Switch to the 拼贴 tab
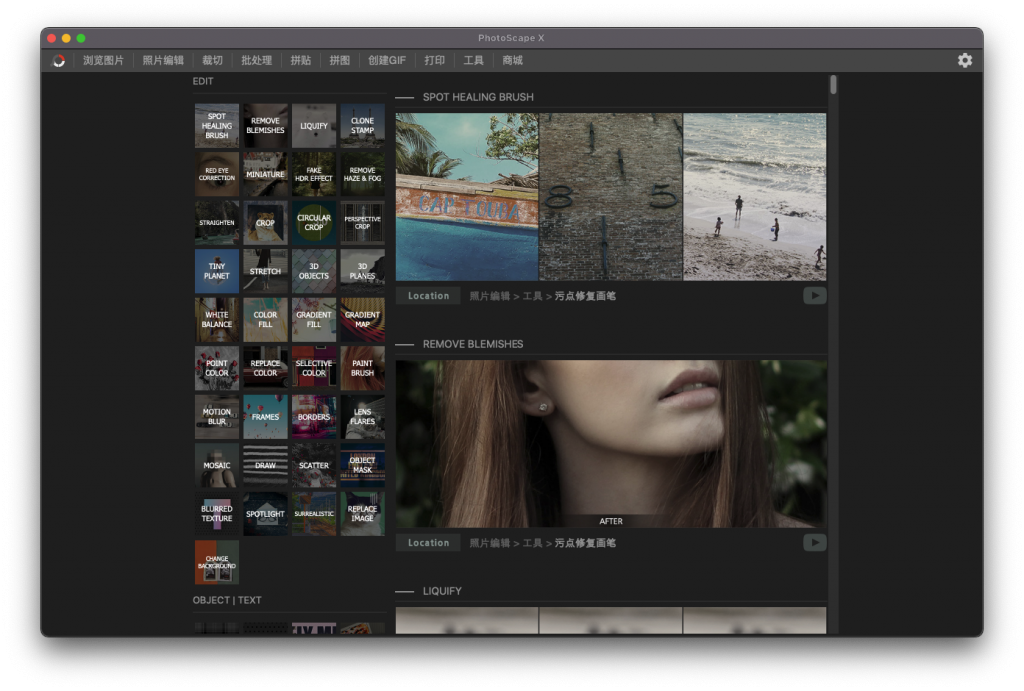This screenshot has height=691, width=1024. (300, 61)
